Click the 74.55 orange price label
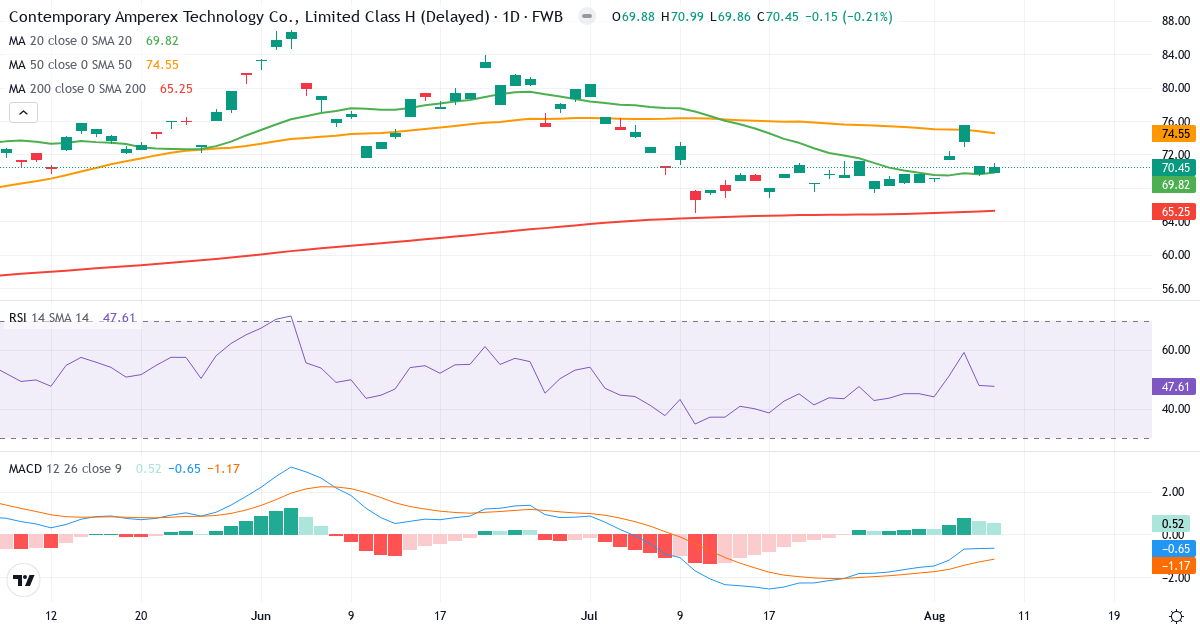Viewport: 1200px width, 630px height. tap(1174, 134)
